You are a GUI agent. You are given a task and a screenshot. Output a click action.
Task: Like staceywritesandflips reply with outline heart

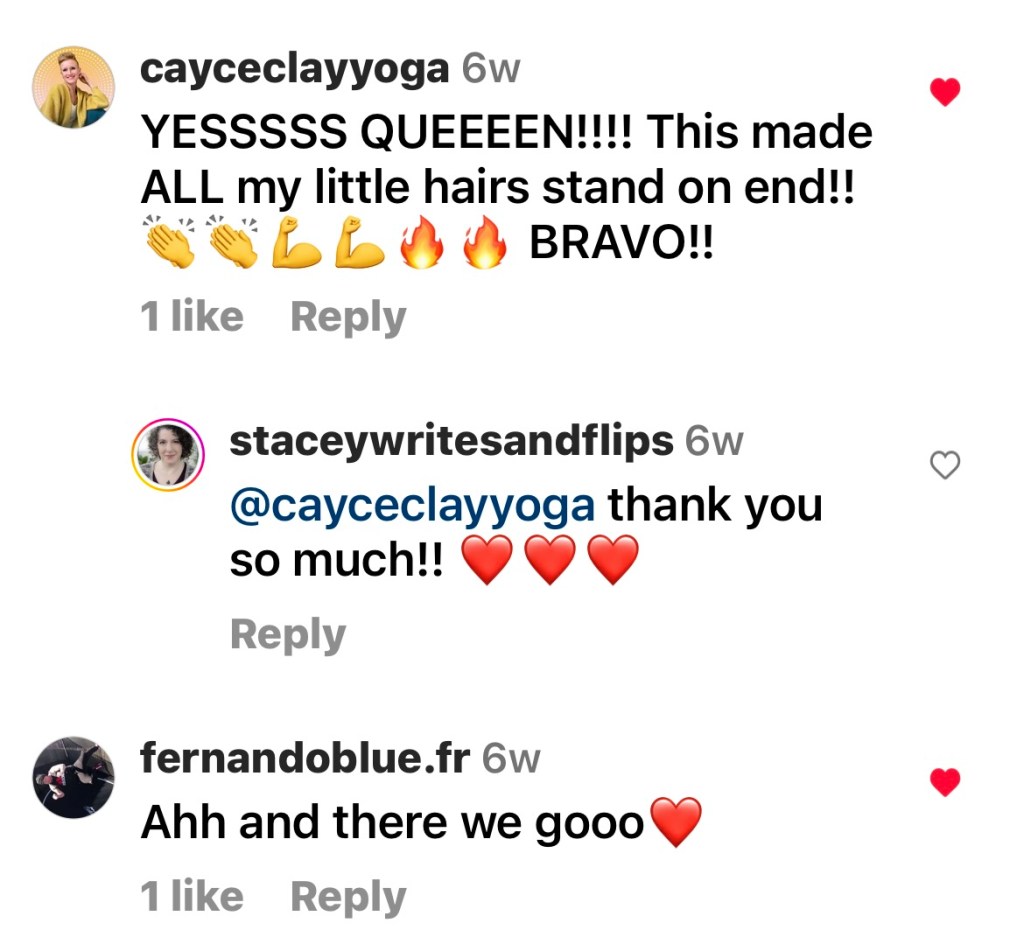point(944,465)
